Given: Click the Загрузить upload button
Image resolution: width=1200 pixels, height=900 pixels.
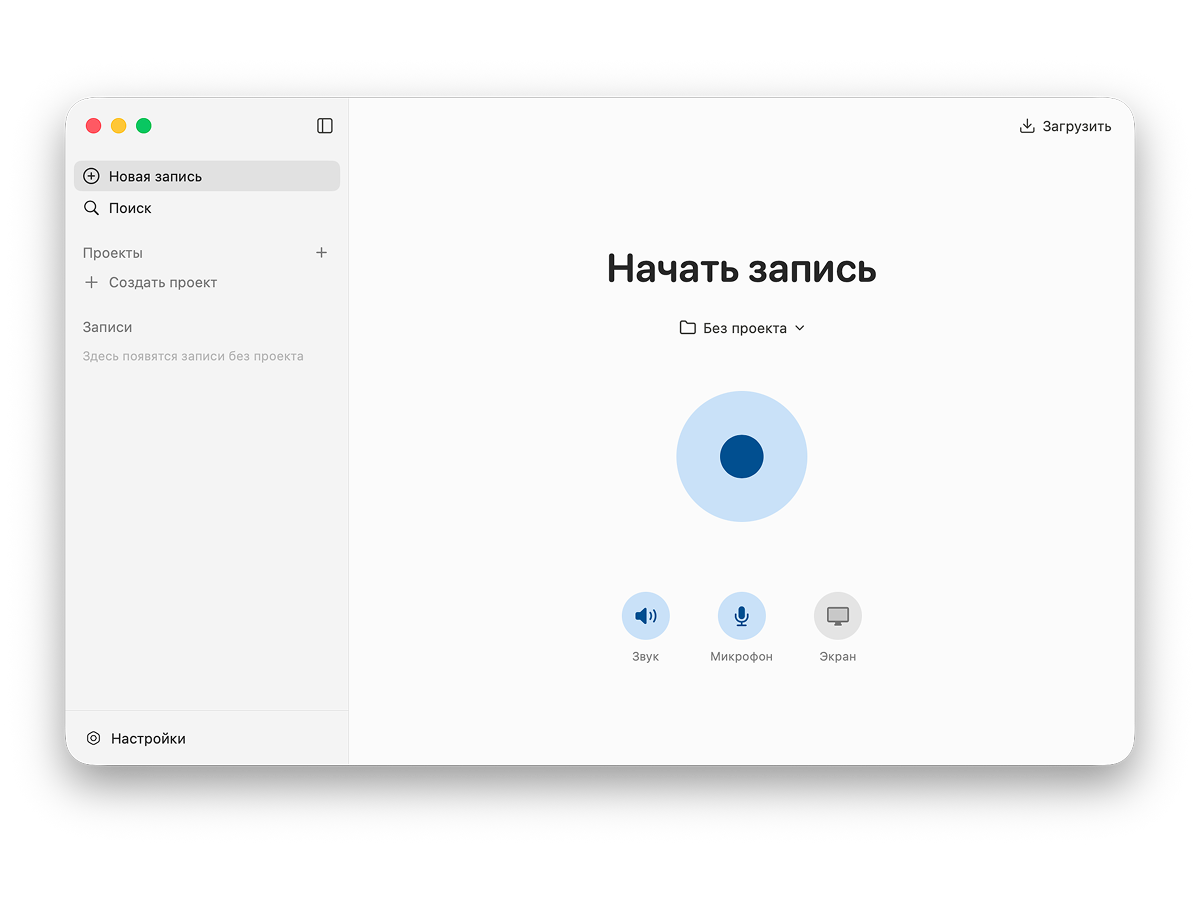Looking at the screenshot, I should coord(1065,126).
